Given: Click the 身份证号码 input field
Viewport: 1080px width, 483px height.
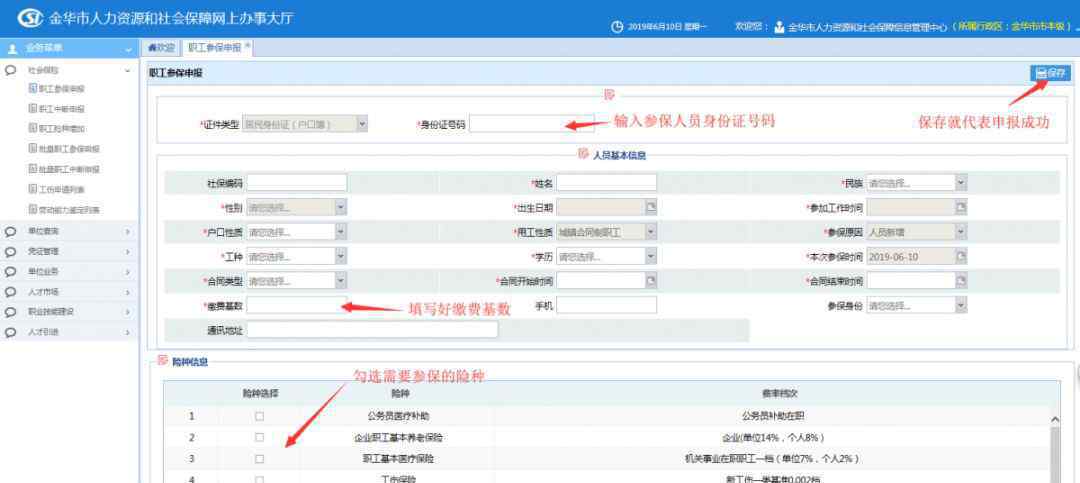Looking at the screenshot, I should (512, 124).
